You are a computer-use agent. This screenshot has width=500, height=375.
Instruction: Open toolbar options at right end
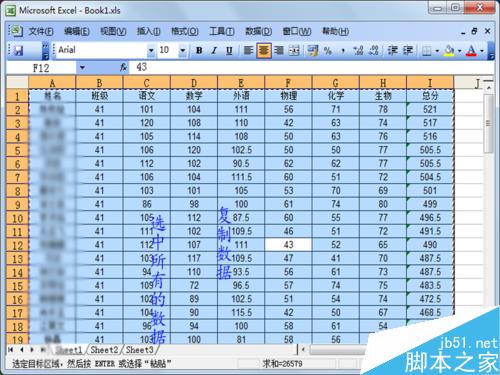pyautogui.click(x=490, y=51)
